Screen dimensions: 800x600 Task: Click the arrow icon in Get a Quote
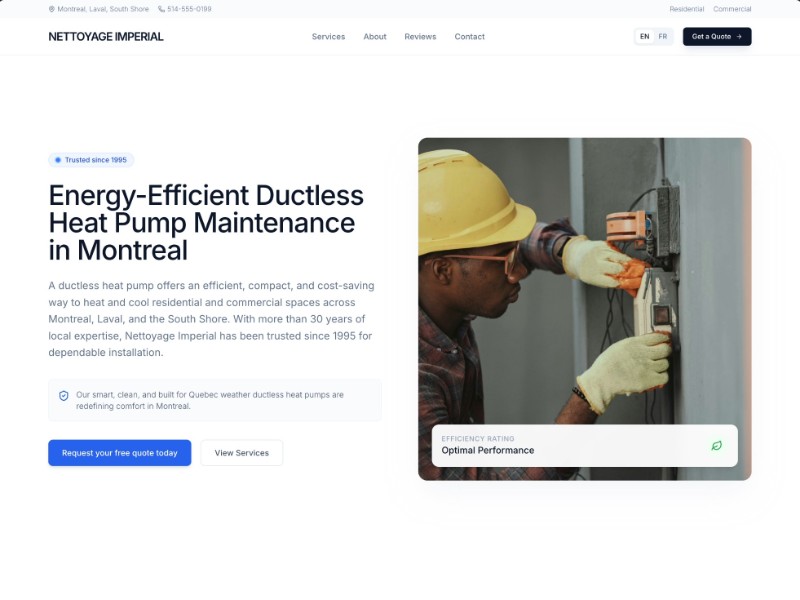[739, 37]
